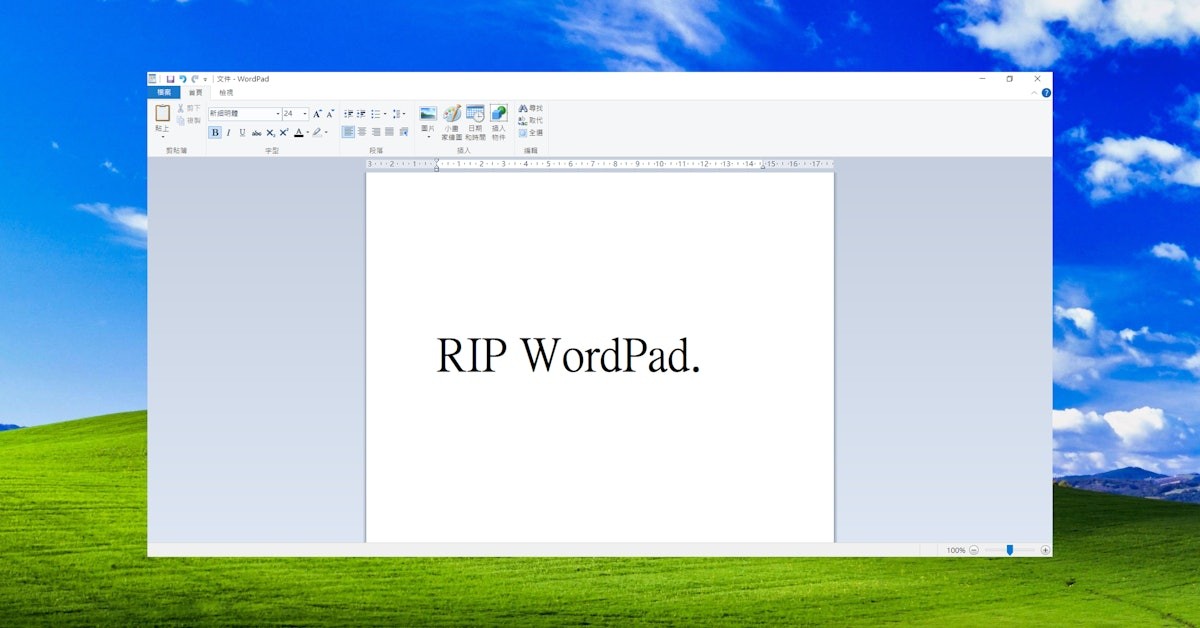
Task: Toggle bold formatting
Action: pos(215,132)
